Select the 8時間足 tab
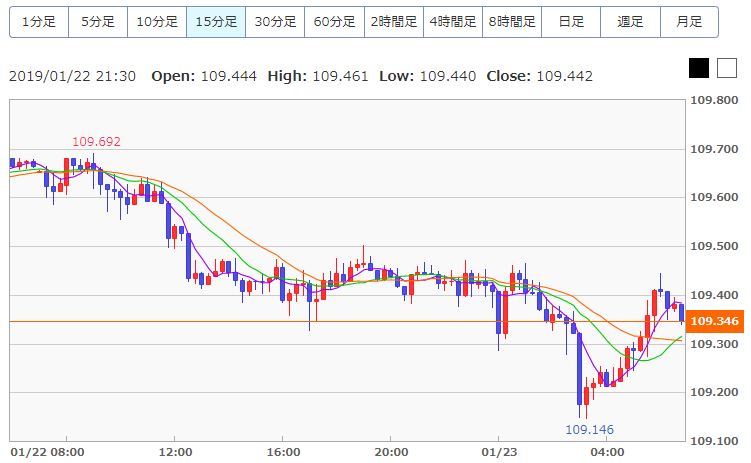 [x=512, y=22]
